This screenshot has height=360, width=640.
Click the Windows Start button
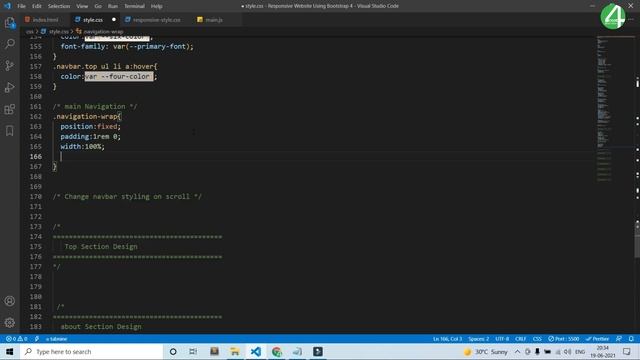(9, 351)
